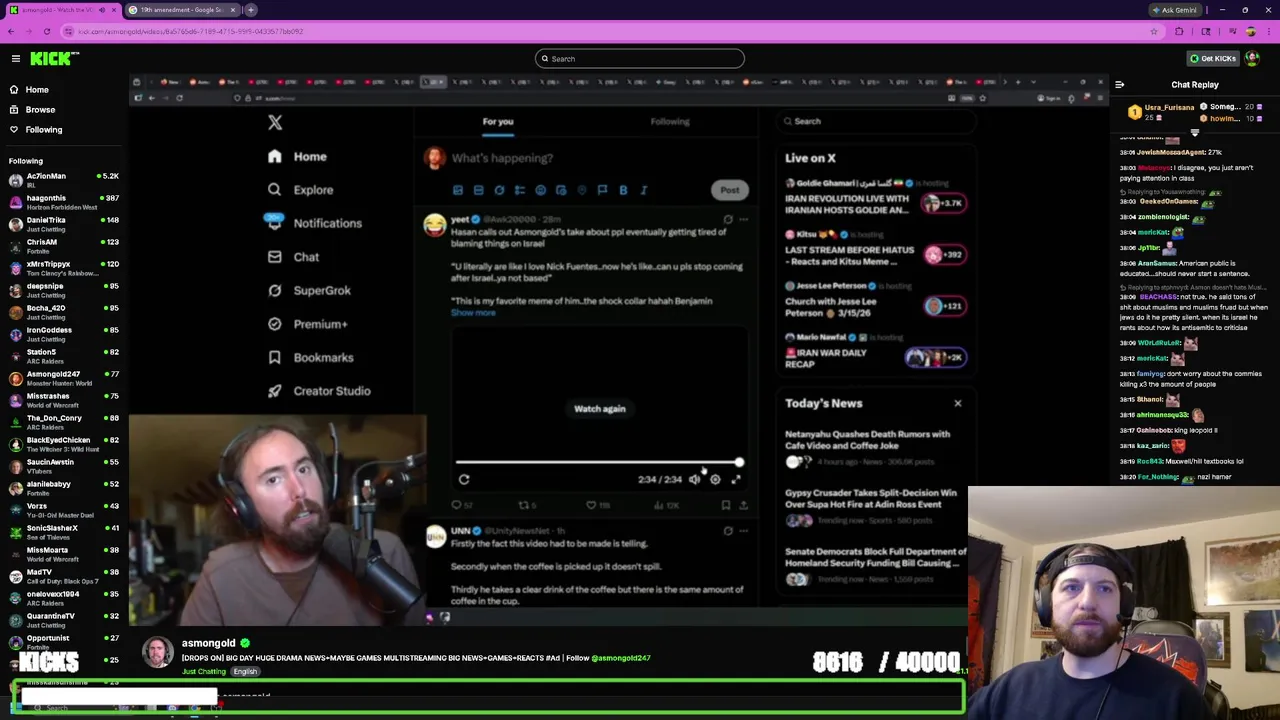Image resolution: width=1280 pixels, height=720 pixels.
Task: Click the asmongold channel name link
Action: pyautogui.click(x=208, y=643)
